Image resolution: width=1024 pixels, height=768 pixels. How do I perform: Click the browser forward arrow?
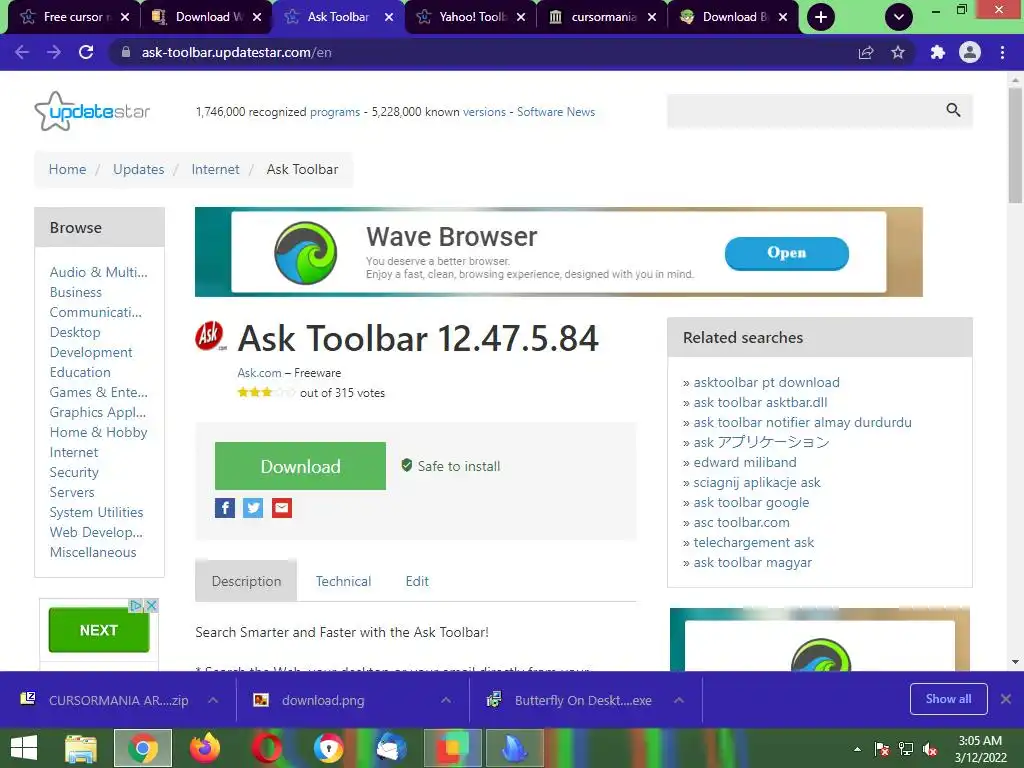pyautogui.click(x=54, y=52)
